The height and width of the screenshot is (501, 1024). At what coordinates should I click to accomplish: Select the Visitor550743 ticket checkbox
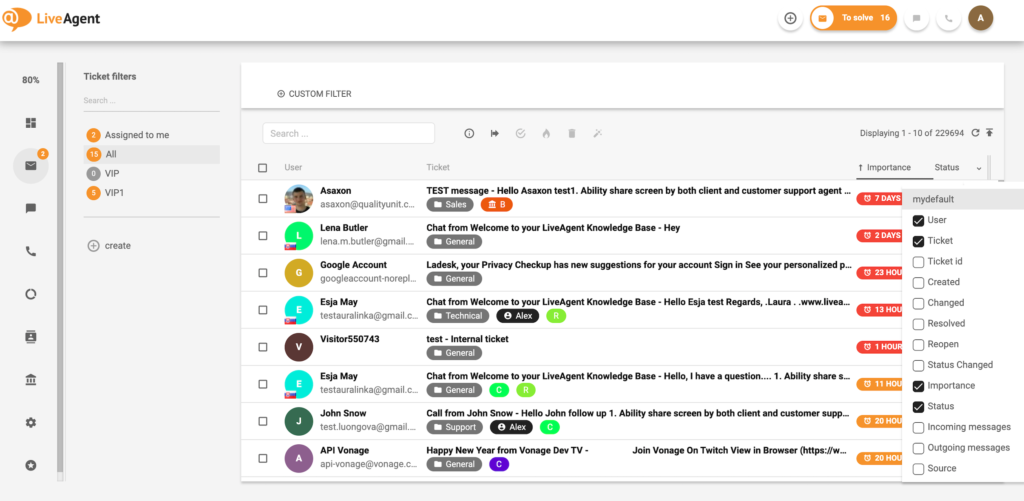point(263,347)
